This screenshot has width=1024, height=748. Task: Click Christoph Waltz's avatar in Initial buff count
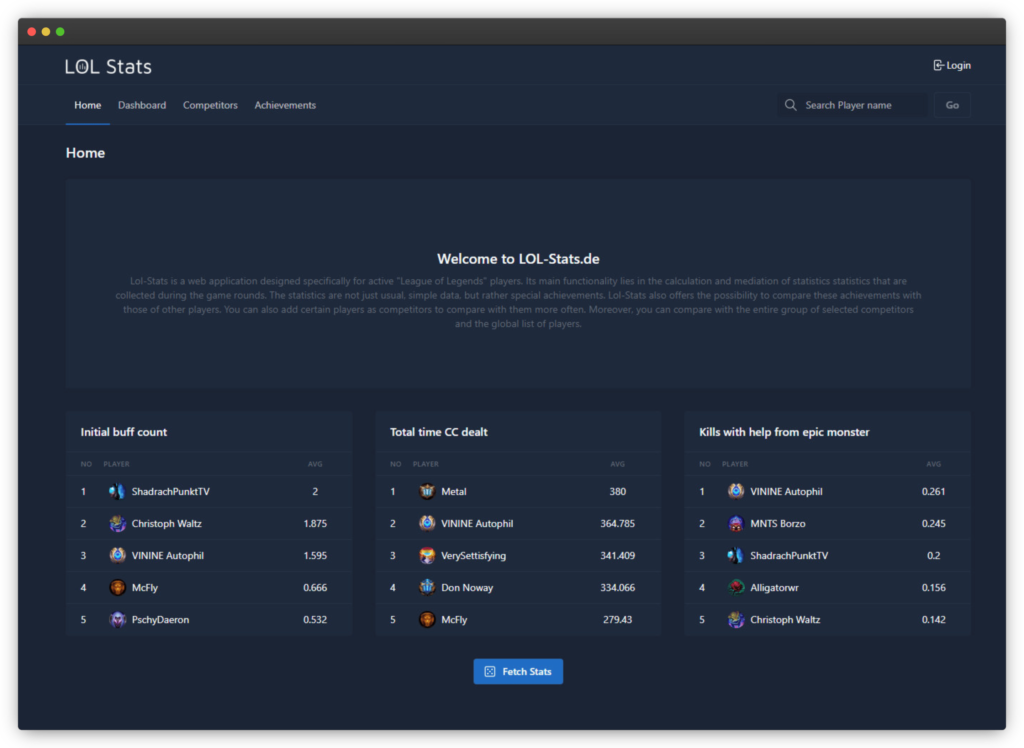tap(117, 524)
